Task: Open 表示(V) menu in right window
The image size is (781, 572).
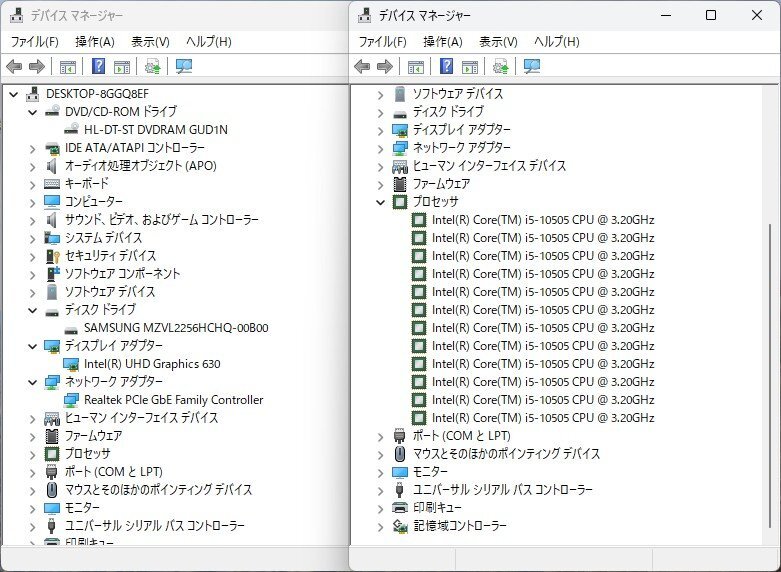Action: tap(499, 42)
